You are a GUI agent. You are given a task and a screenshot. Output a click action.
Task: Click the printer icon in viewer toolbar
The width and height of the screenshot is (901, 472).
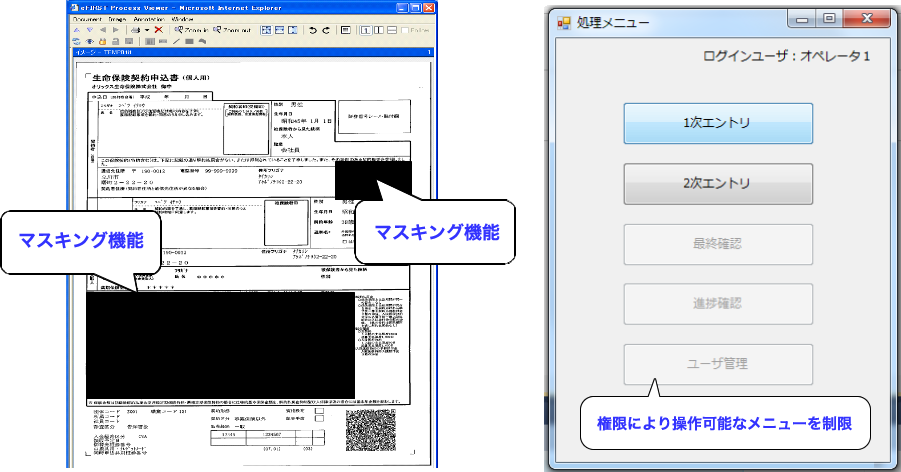pyautogui.click(x=135, y=30)
